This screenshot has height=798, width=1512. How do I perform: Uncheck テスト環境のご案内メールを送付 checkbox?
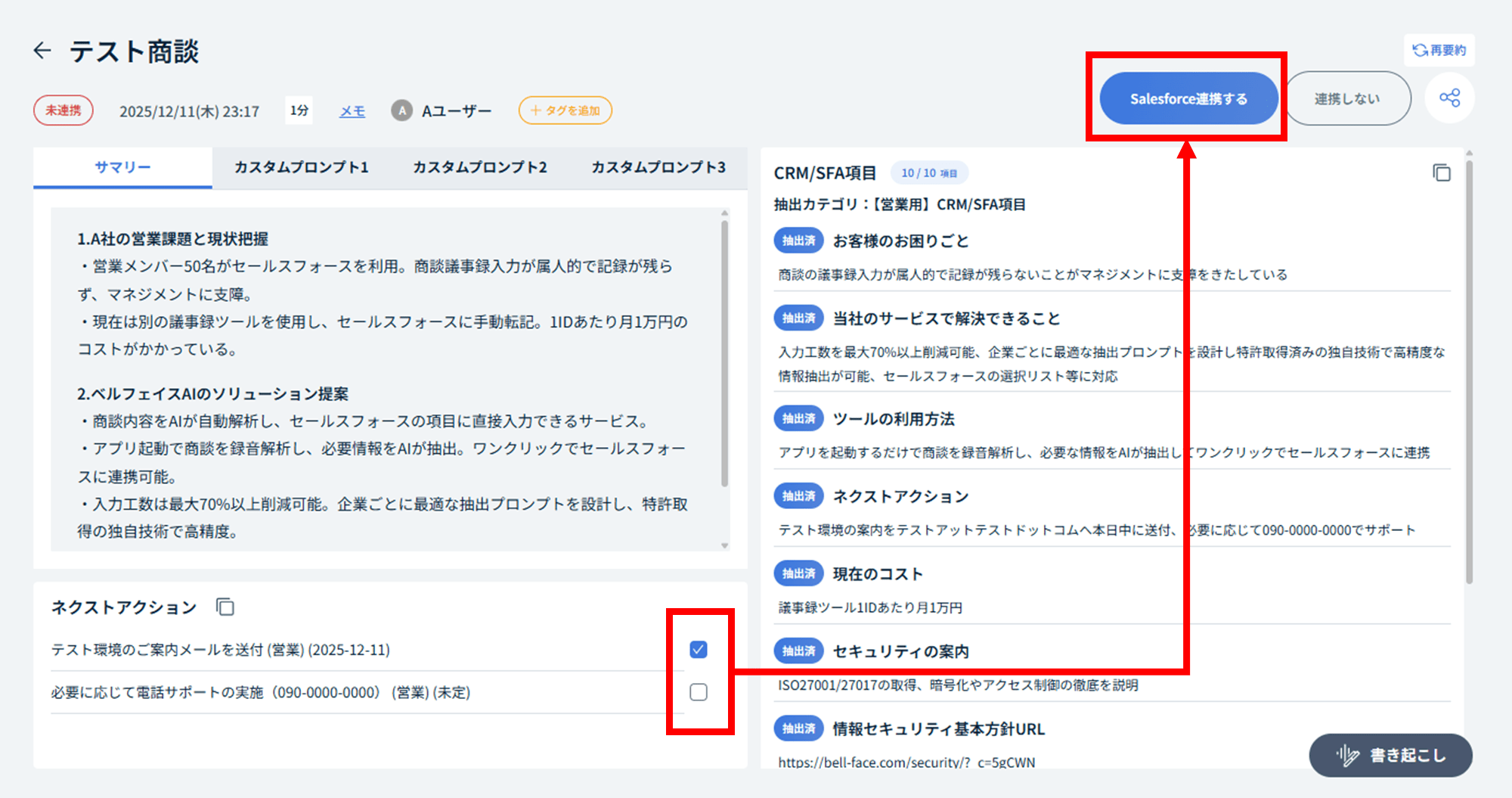point(699,649)
